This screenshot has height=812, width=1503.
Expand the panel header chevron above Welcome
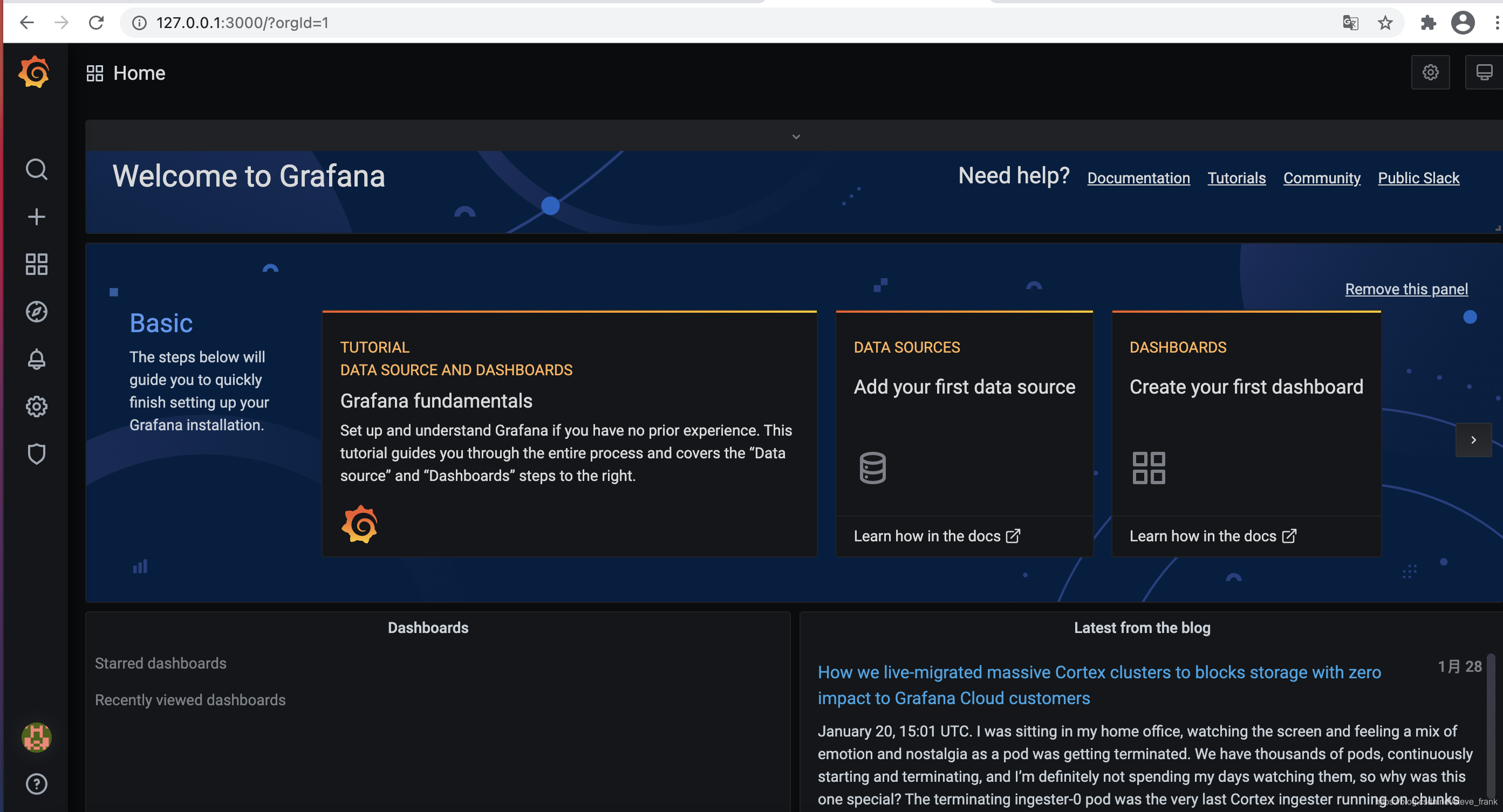click(796, 136)
